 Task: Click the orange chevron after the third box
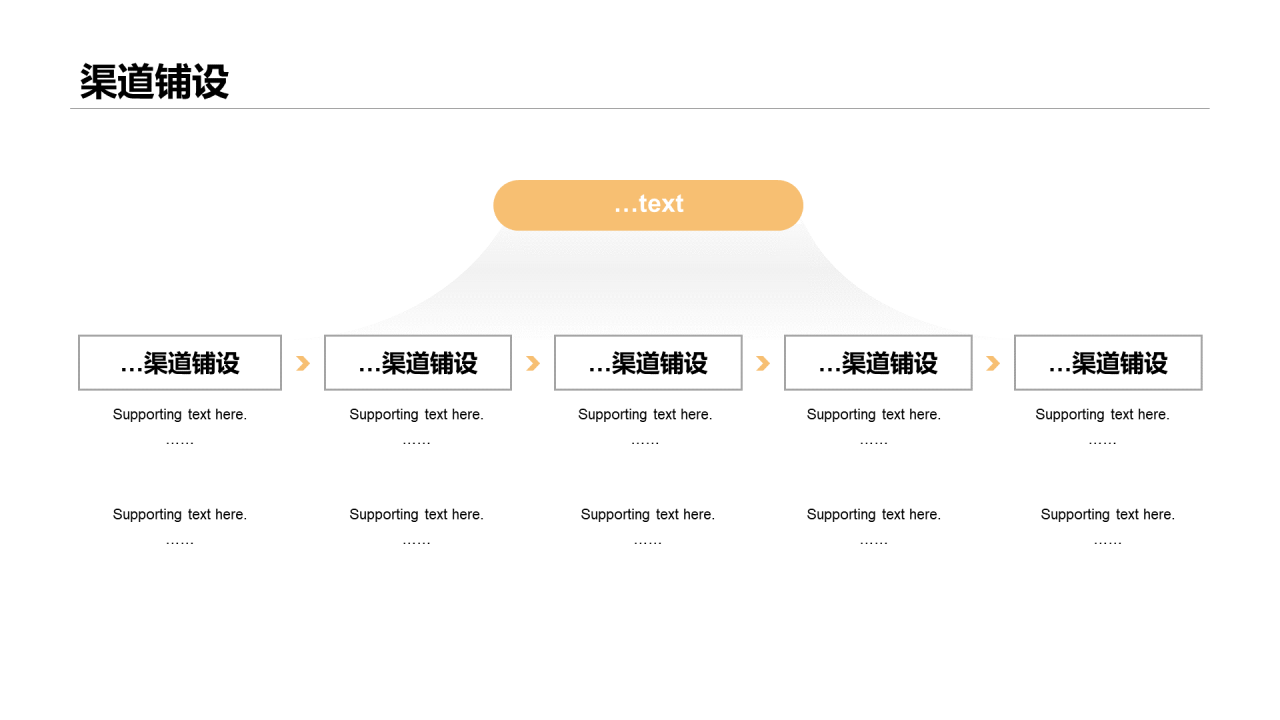pos(763,363)
